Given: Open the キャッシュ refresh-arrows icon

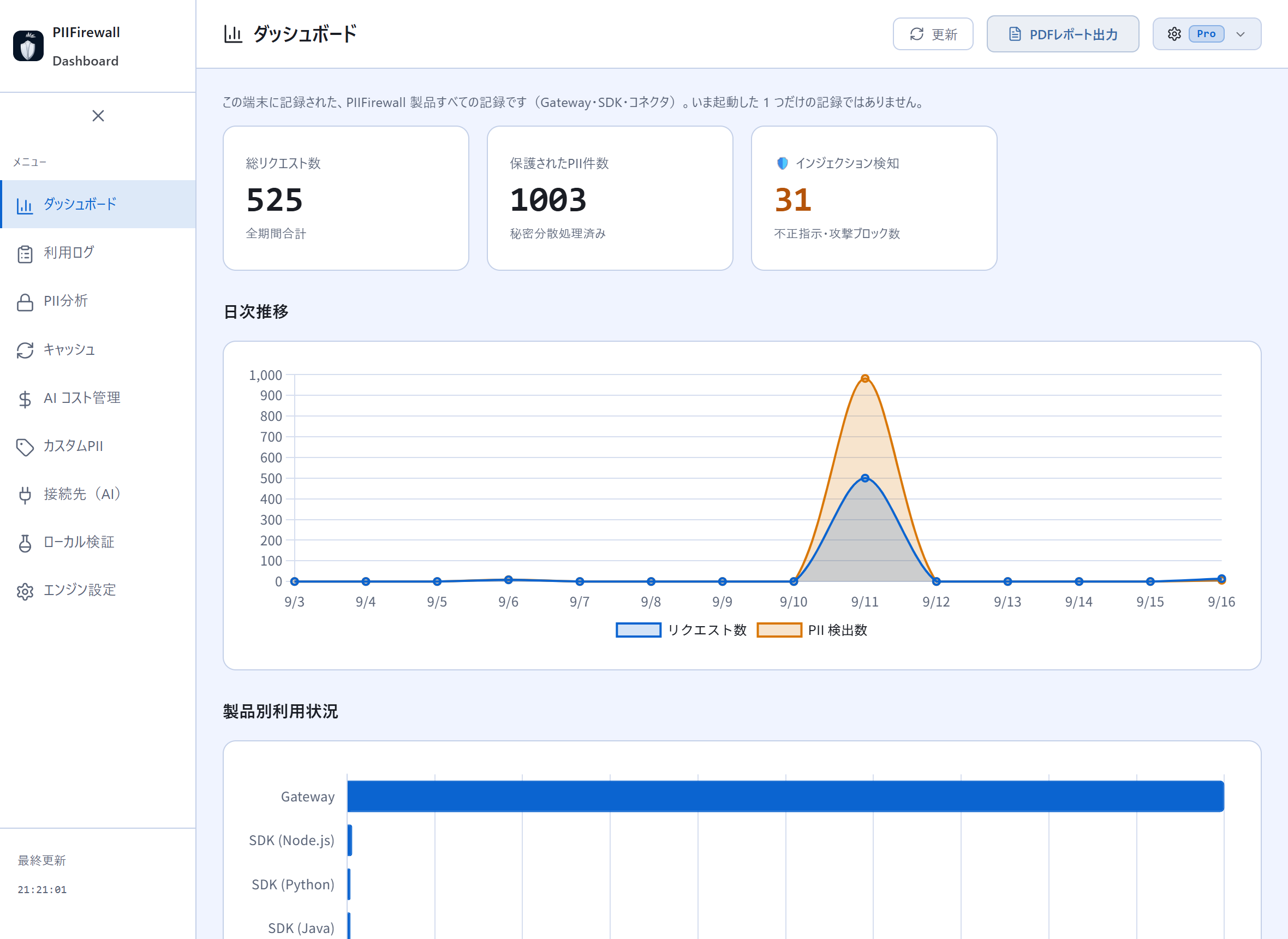Looking at the screenshot, I should (25, 350).
